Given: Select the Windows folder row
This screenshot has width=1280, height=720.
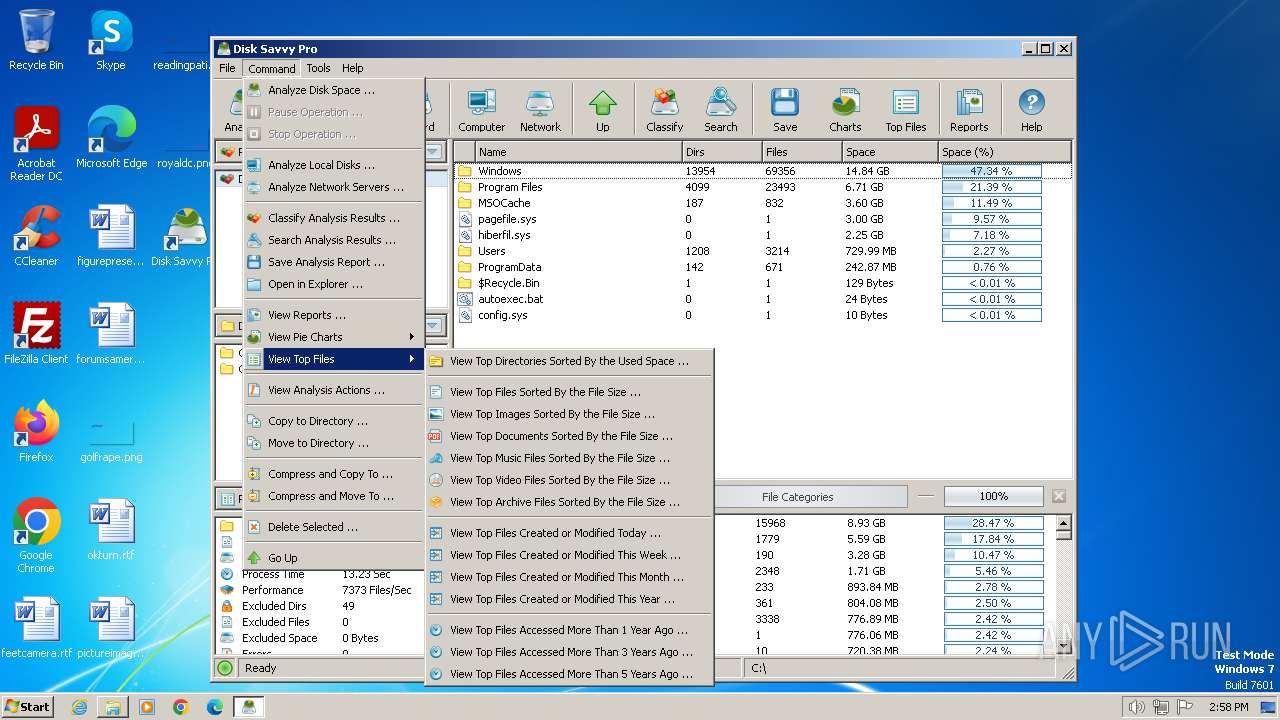Looking at the screenshot, I should point(763,171).
